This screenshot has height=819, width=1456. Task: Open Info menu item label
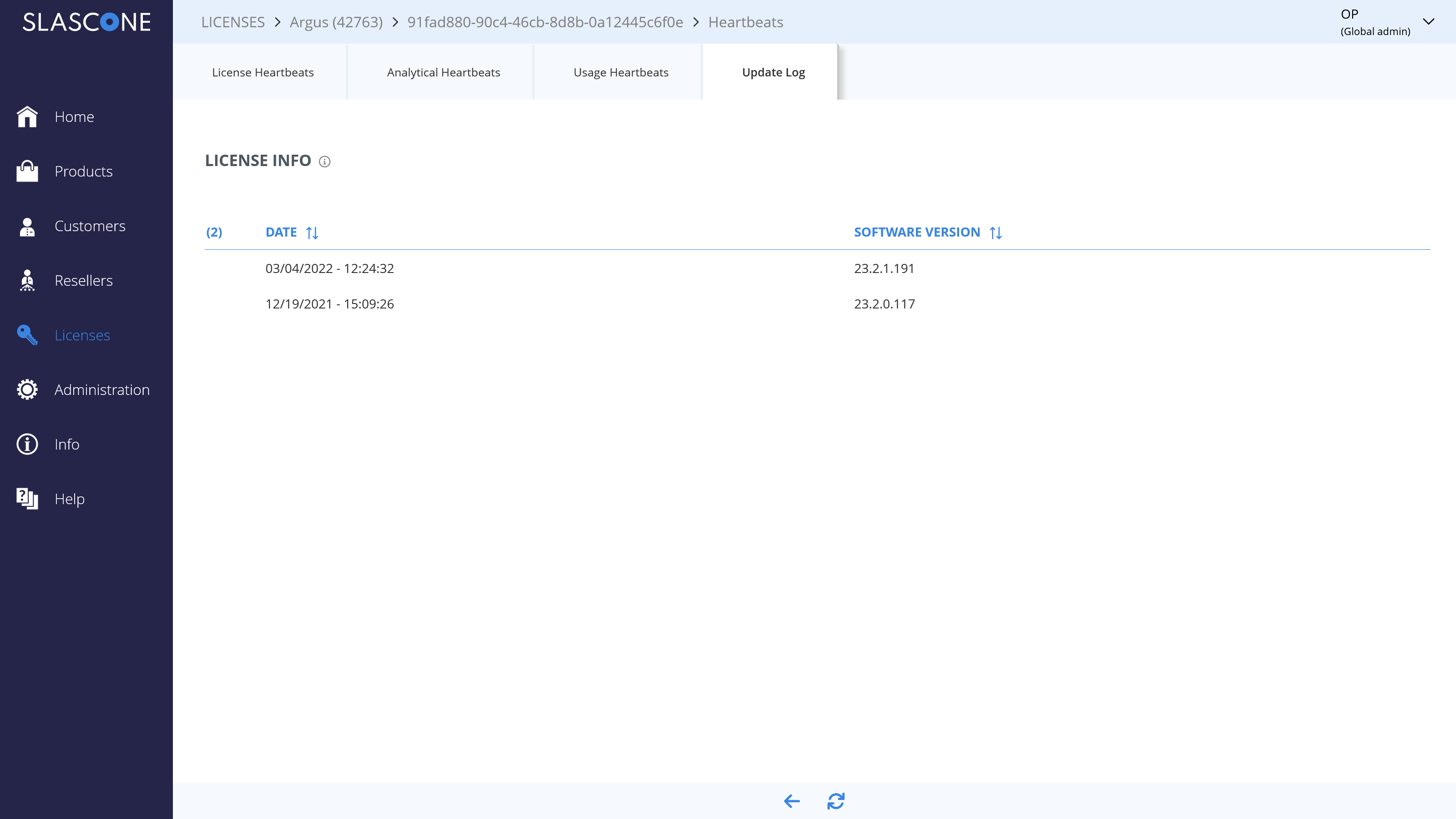tap(67, 444)
